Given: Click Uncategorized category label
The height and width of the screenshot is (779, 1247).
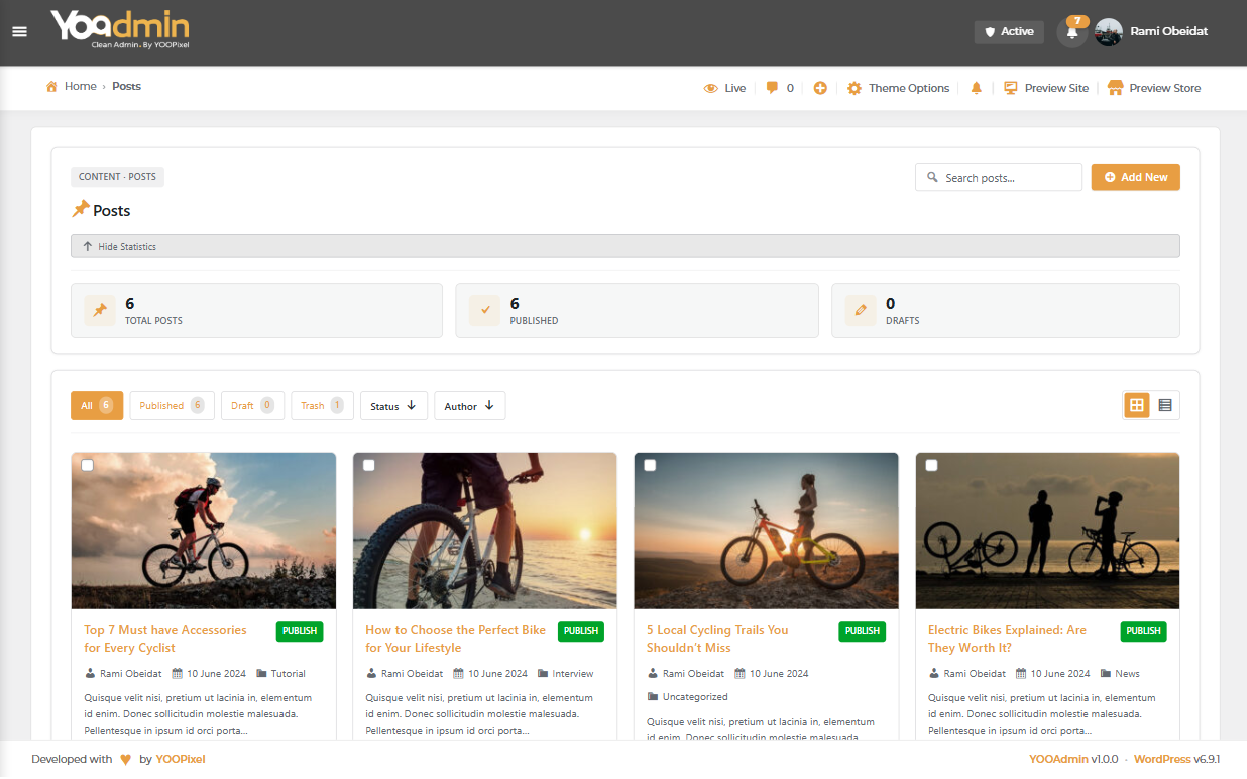Looking at the screenshot, I should tap(695, 697).
